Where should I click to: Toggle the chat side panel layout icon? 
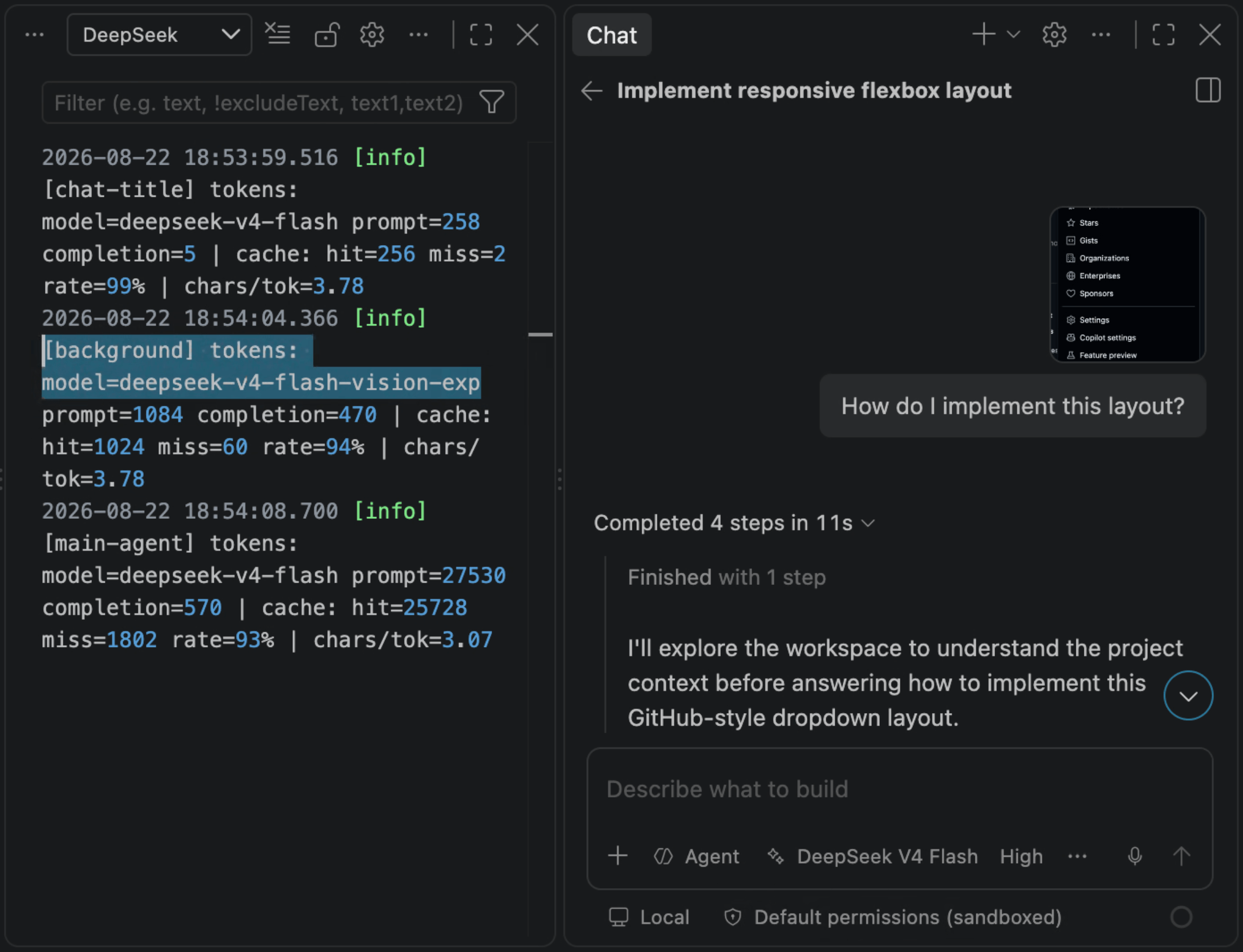point(1208,91)
